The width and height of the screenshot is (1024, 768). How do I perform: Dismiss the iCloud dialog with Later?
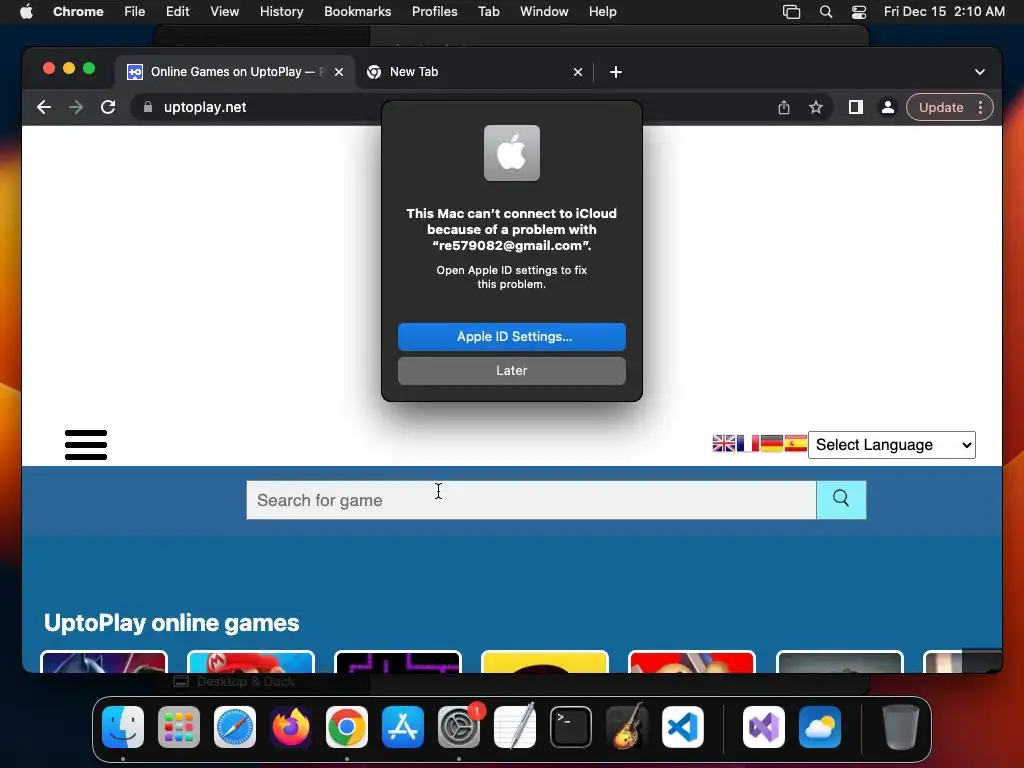click(x=511, y=370)
